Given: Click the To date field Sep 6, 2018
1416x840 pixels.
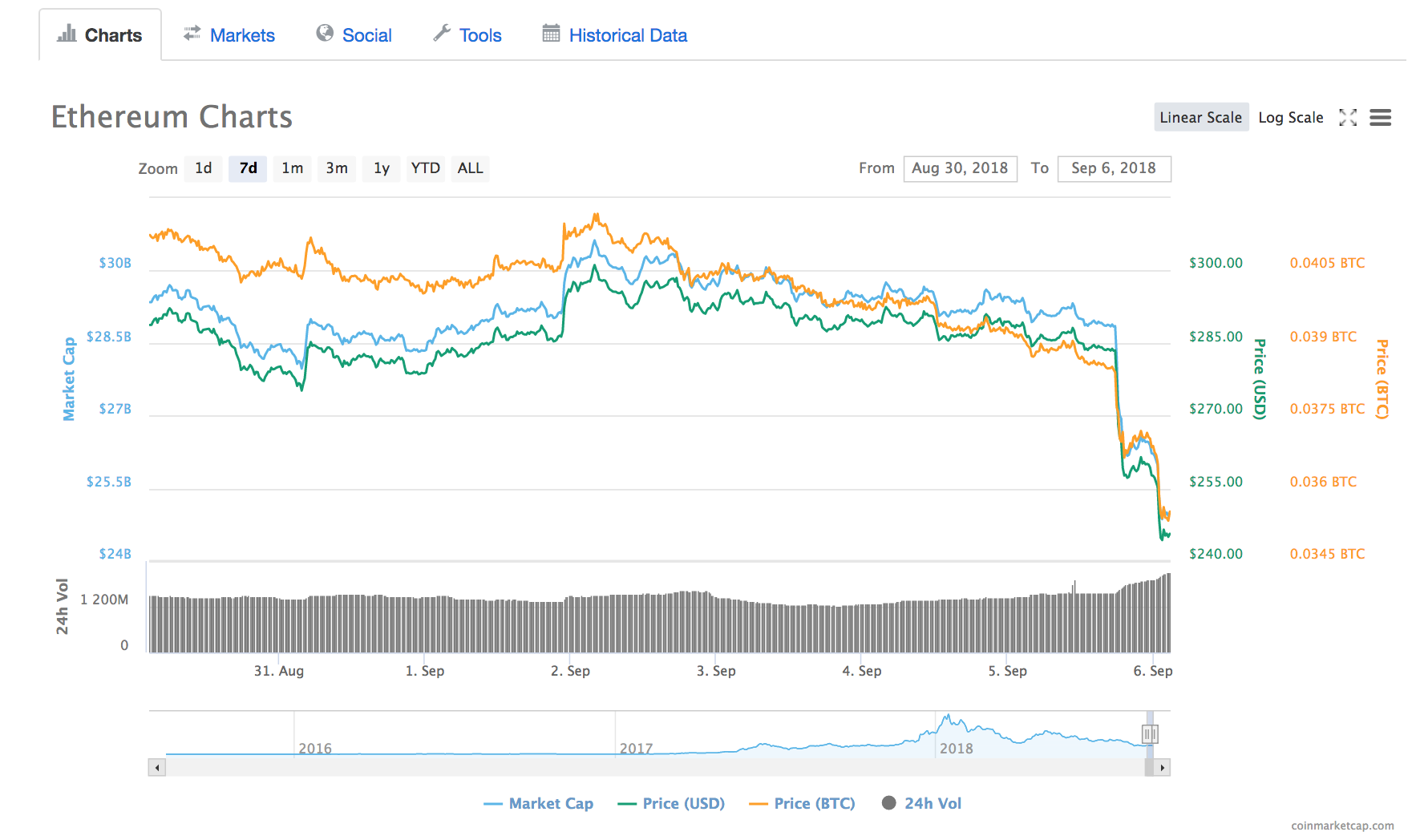Looking at the screenshot, I should coord(1115,168).
